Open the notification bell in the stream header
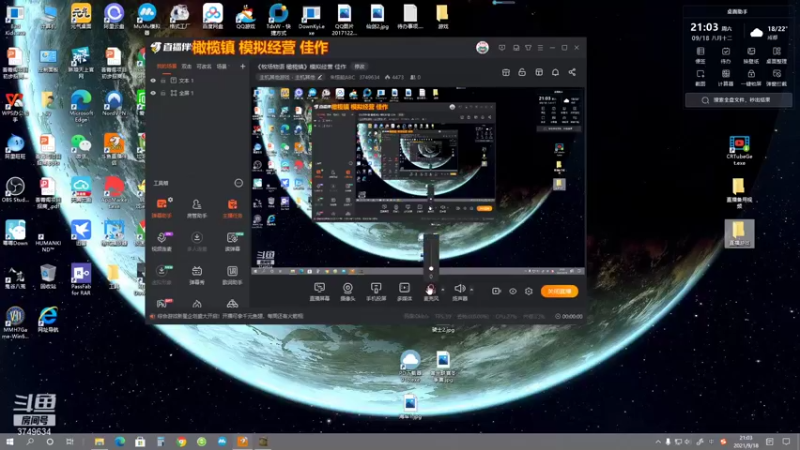800x450 pixels. 555,72
